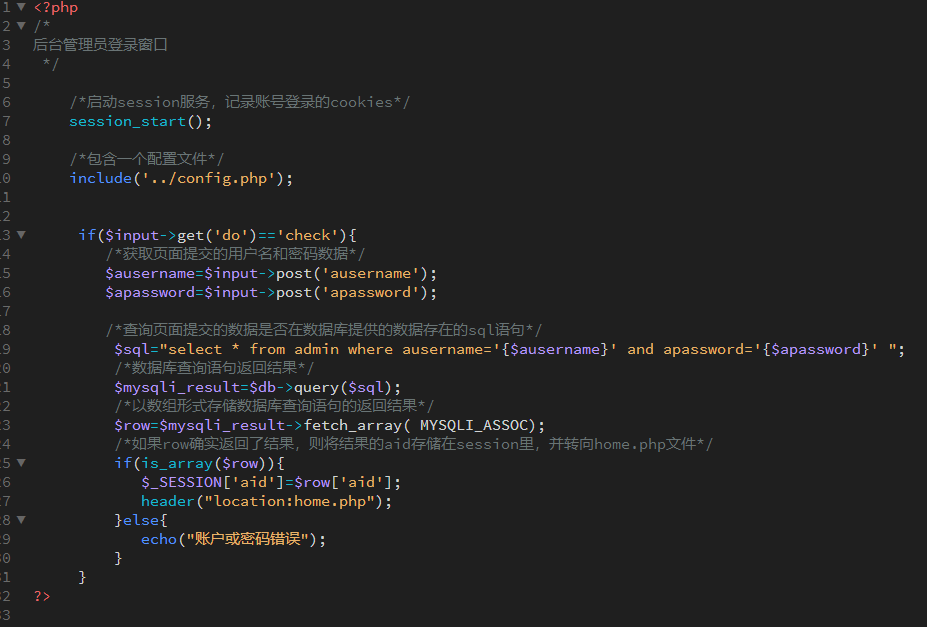Image resolution: width=927 pixels, height=627 pixels.
Task: Click the comment ending with sql语句
Action: (x=324, y=330)
